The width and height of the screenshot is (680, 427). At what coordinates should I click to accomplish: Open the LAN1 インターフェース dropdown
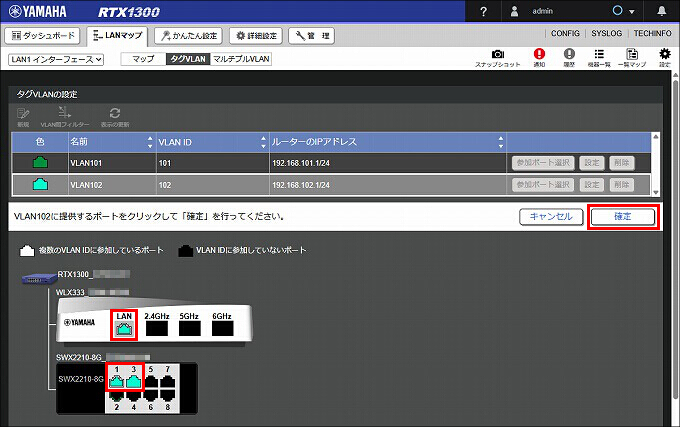coord(56,59)
